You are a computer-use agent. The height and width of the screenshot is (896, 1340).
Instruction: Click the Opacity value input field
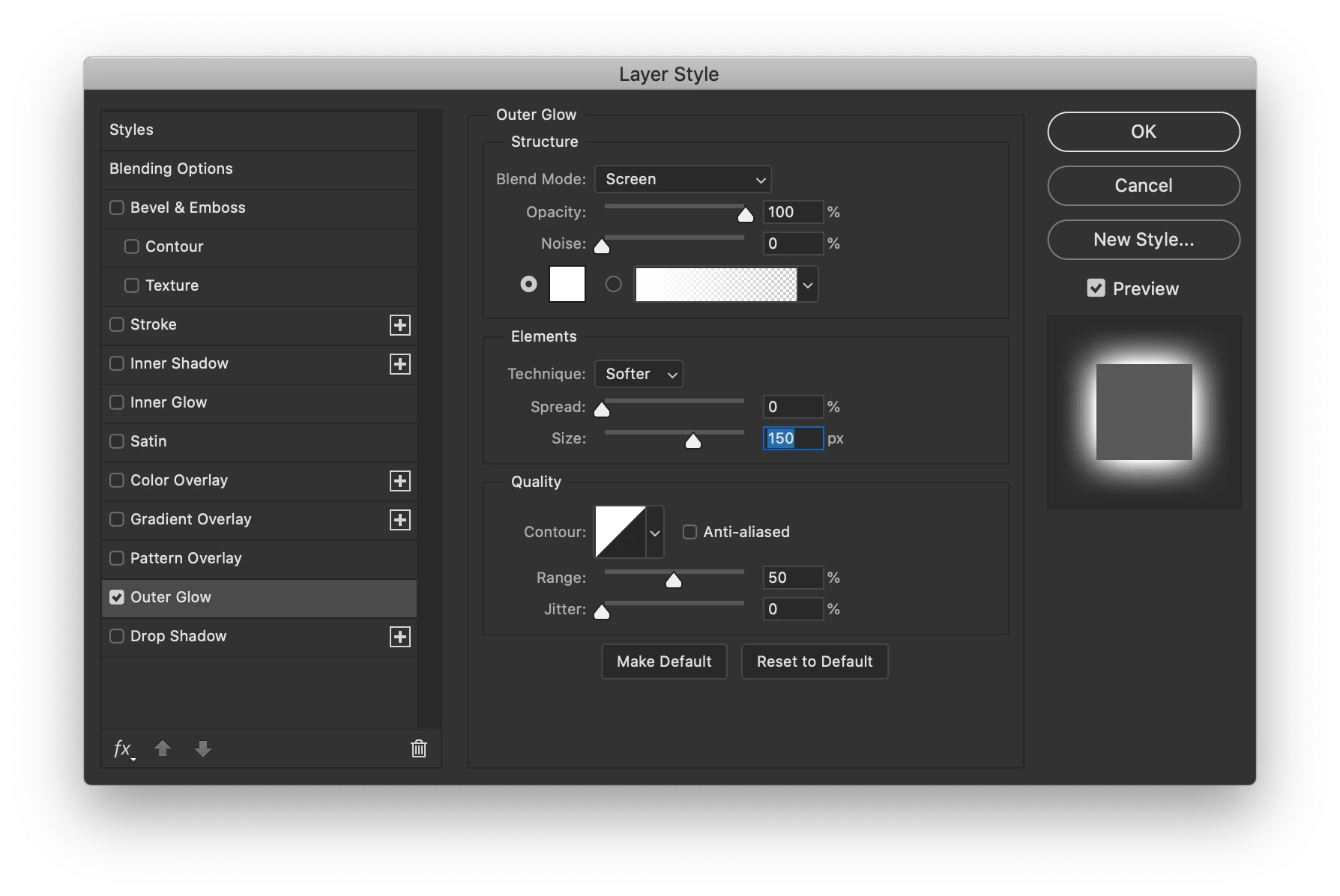[793, 212]
